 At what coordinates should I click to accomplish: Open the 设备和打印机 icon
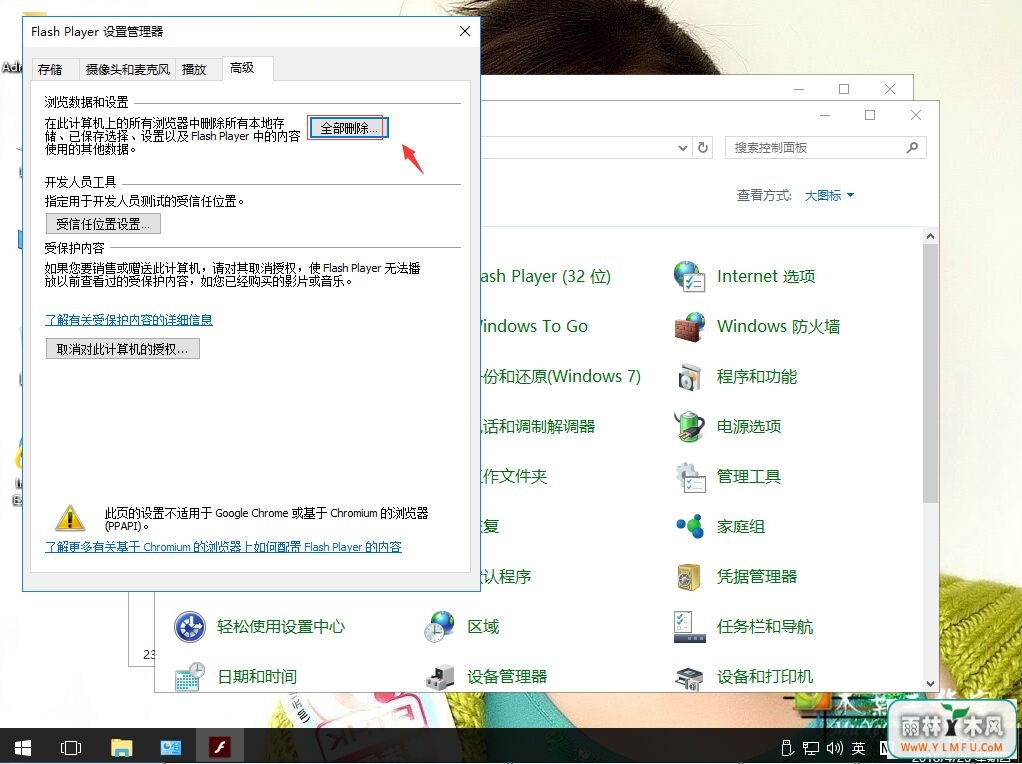point(690,678)
